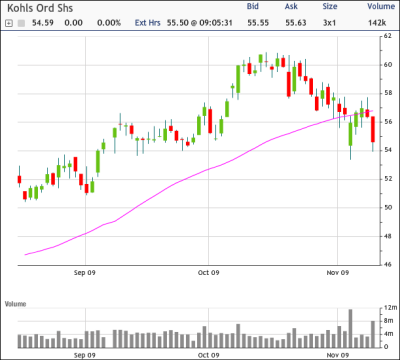Screen dimensions: 400x360
Task: Click the Size column header
Action: pos(330,6)
